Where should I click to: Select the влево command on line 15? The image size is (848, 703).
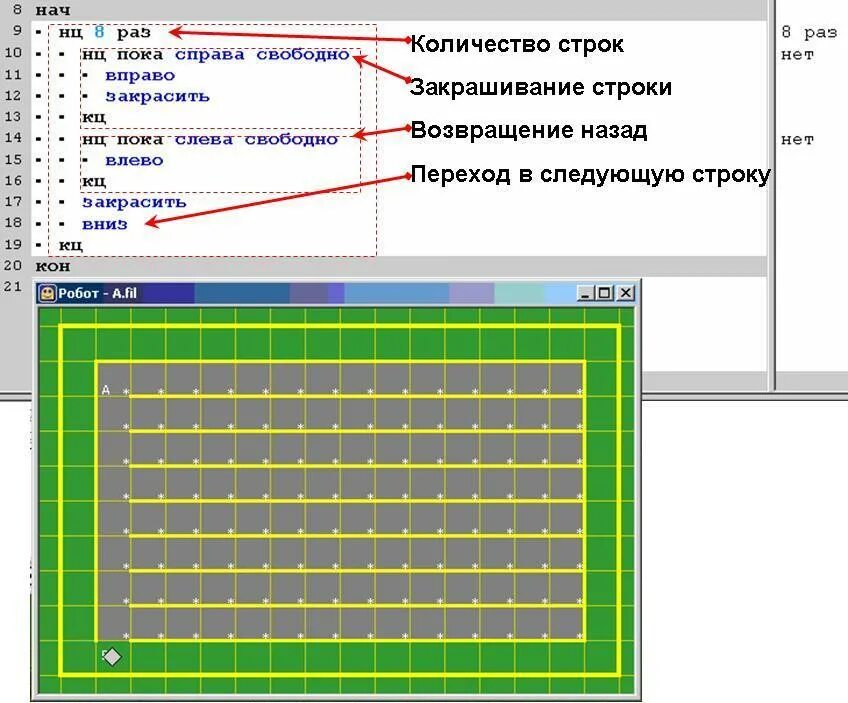coord(130,159)
